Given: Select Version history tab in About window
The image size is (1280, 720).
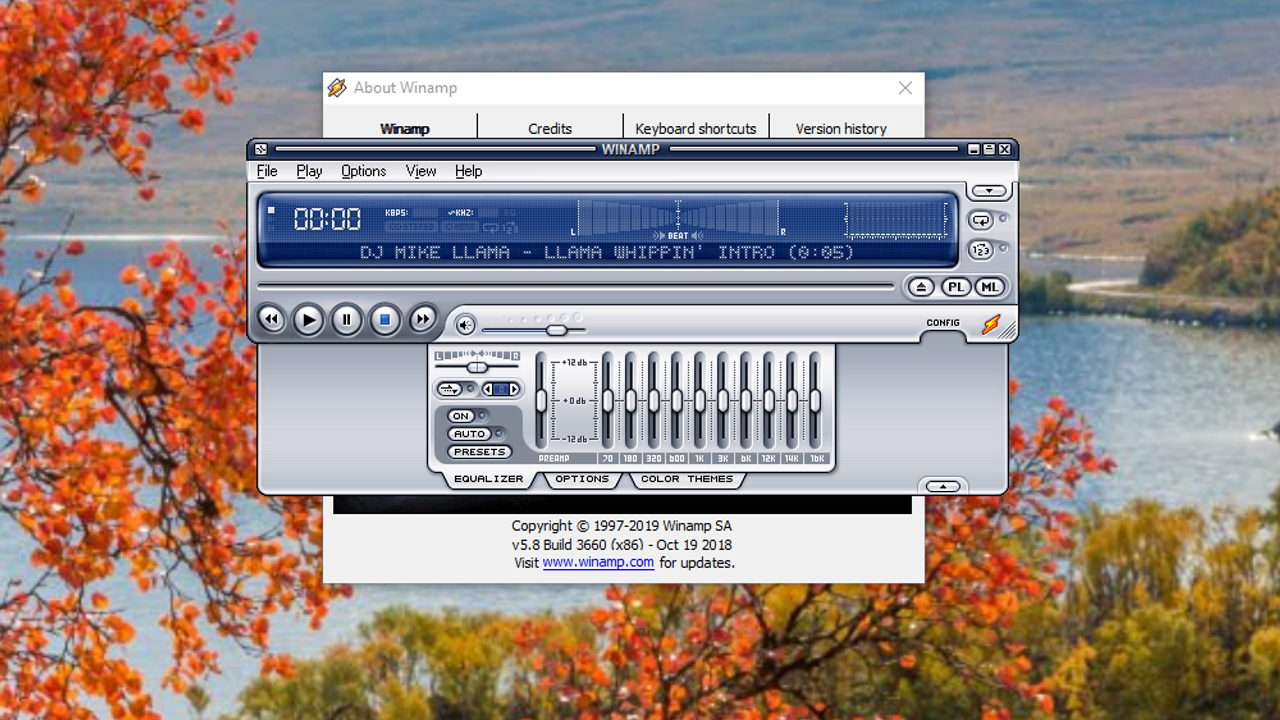Looking at the screenshot, I should click(841, 128).
